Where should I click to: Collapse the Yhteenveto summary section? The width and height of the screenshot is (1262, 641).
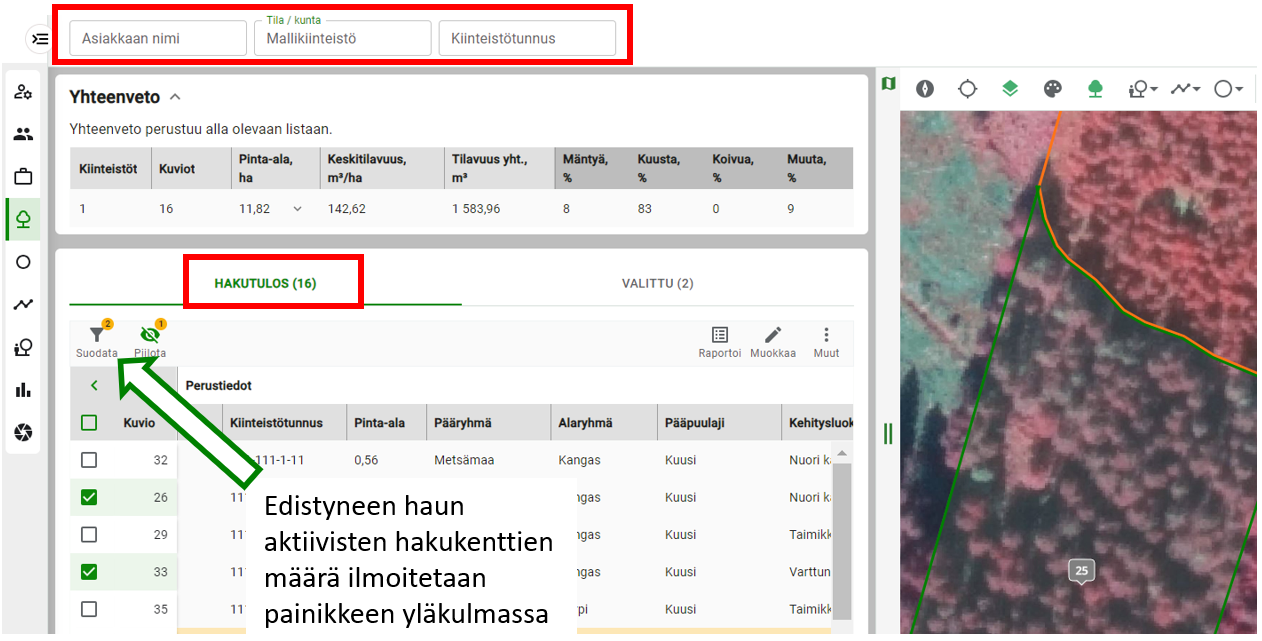tap(175, 97)
